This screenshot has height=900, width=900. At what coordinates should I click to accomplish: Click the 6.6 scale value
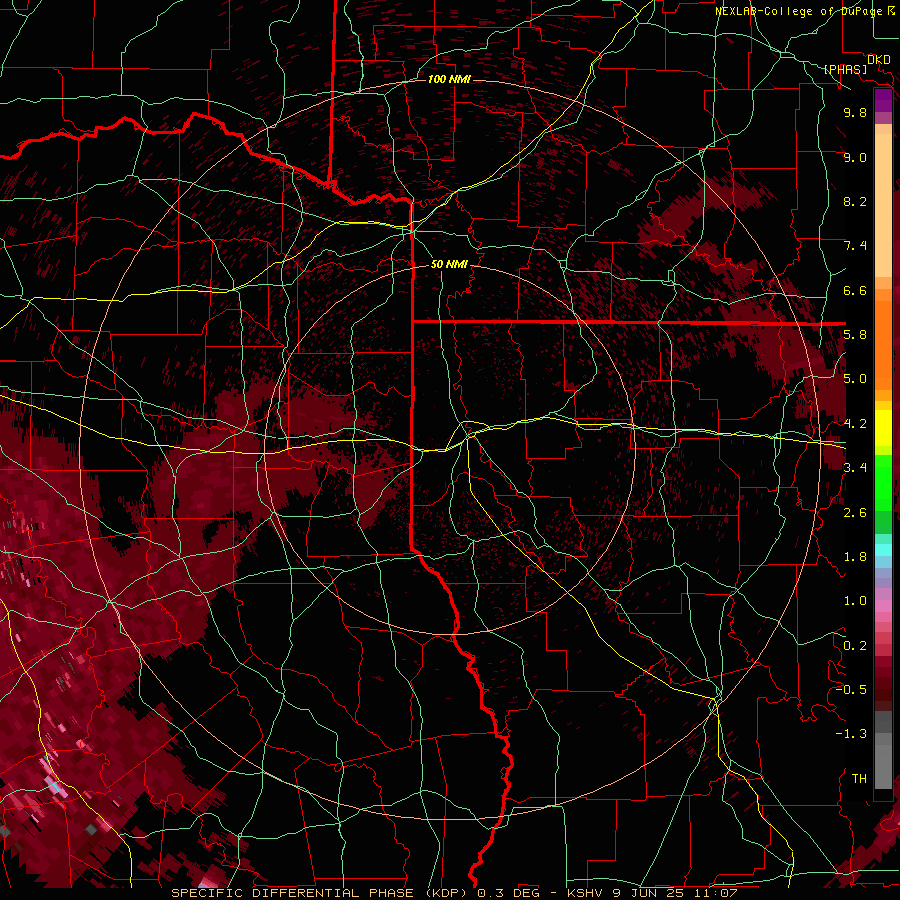855,290
